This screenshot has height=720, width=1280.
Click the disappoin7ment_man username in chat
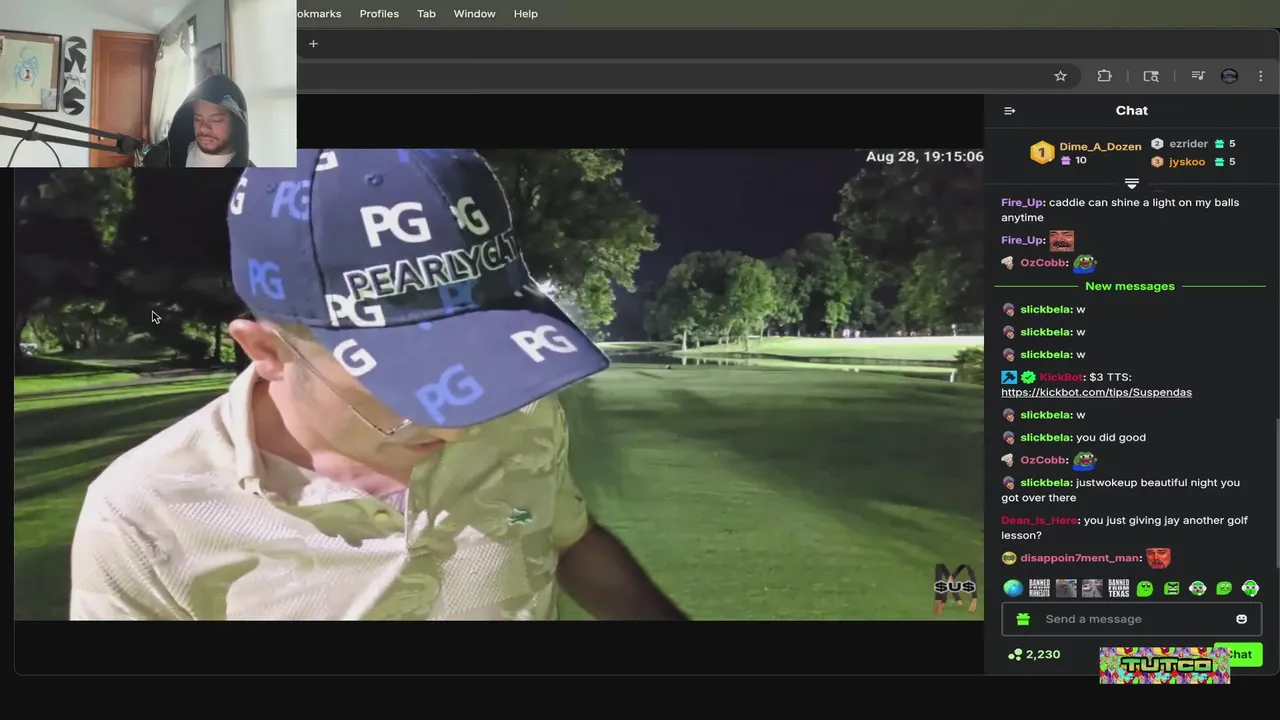click(x=1080, y=558)
